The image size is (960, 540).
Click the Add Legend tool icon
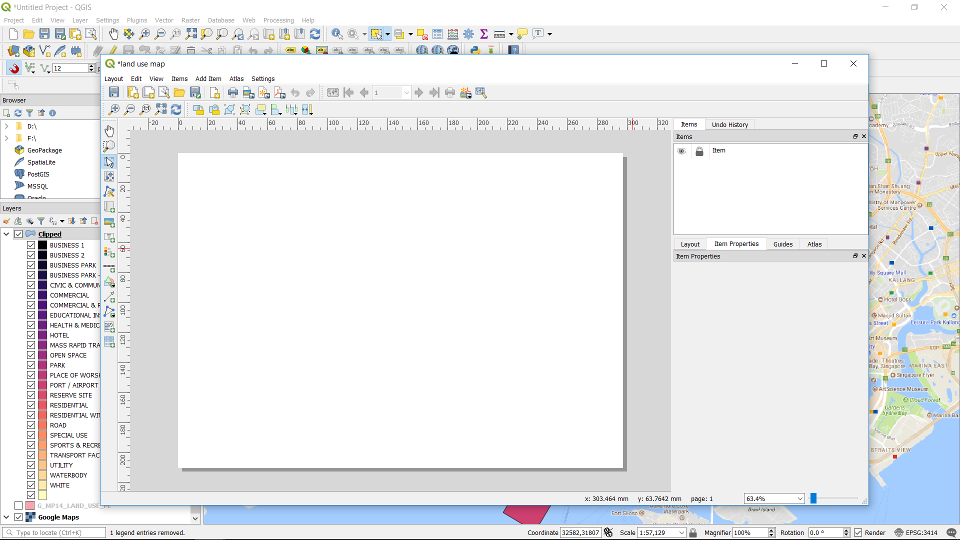[x=109, y=253]
